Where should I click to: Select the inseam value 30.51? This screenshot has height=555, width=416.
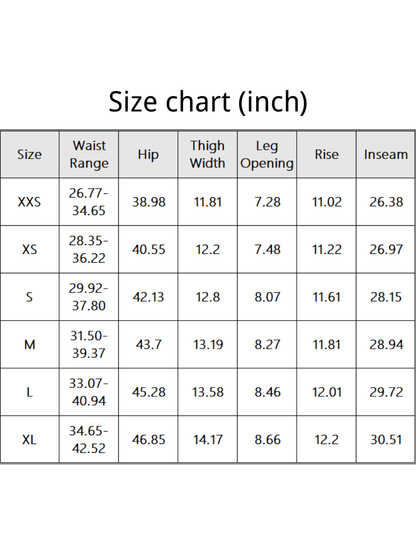(x=386, y=440)
